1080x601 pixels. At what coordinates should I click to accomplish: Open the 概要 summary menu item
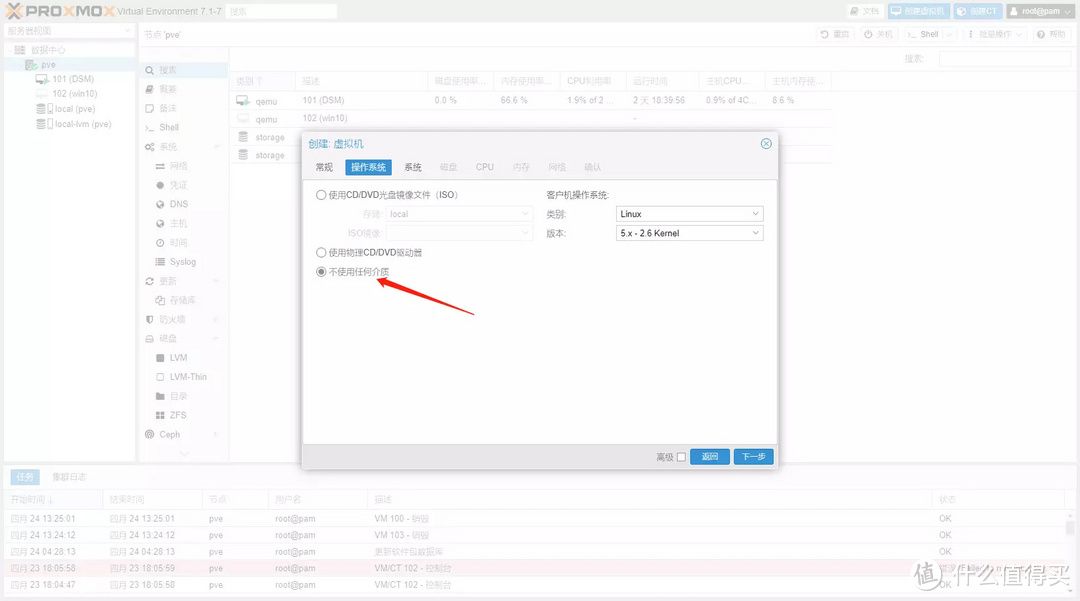[183, 89]
